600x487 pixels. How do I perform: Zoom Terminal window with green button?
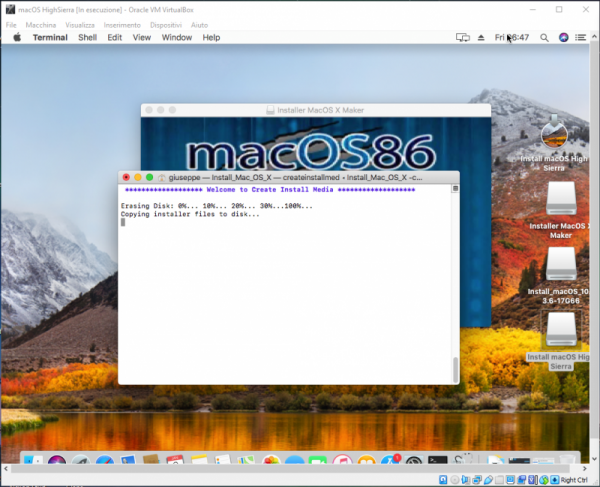(150, 177)
